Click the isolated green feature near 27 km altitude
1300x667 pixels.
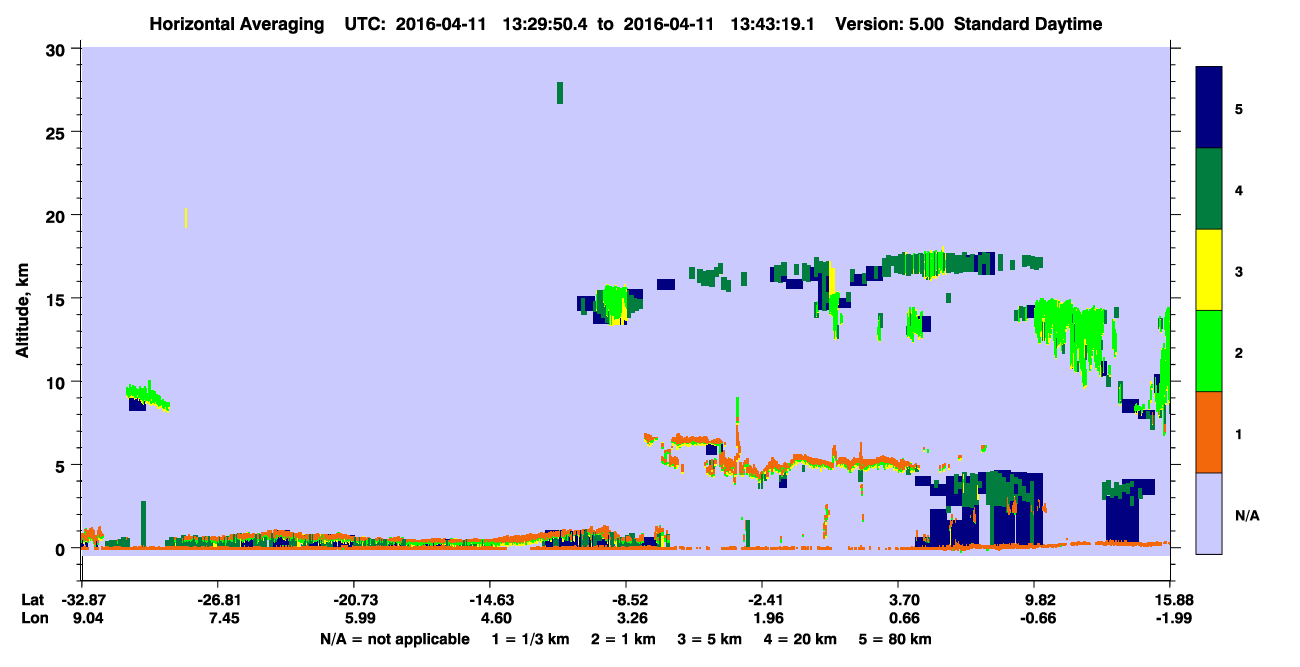point(560,92)
